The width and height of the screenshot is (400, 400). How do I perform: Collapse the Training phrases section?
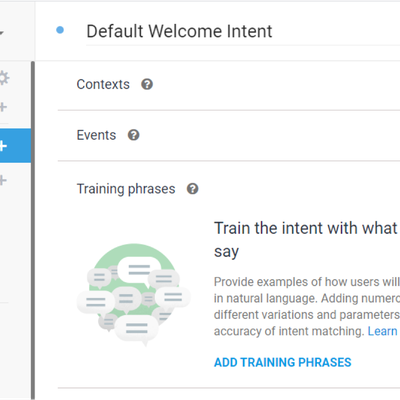126,189
